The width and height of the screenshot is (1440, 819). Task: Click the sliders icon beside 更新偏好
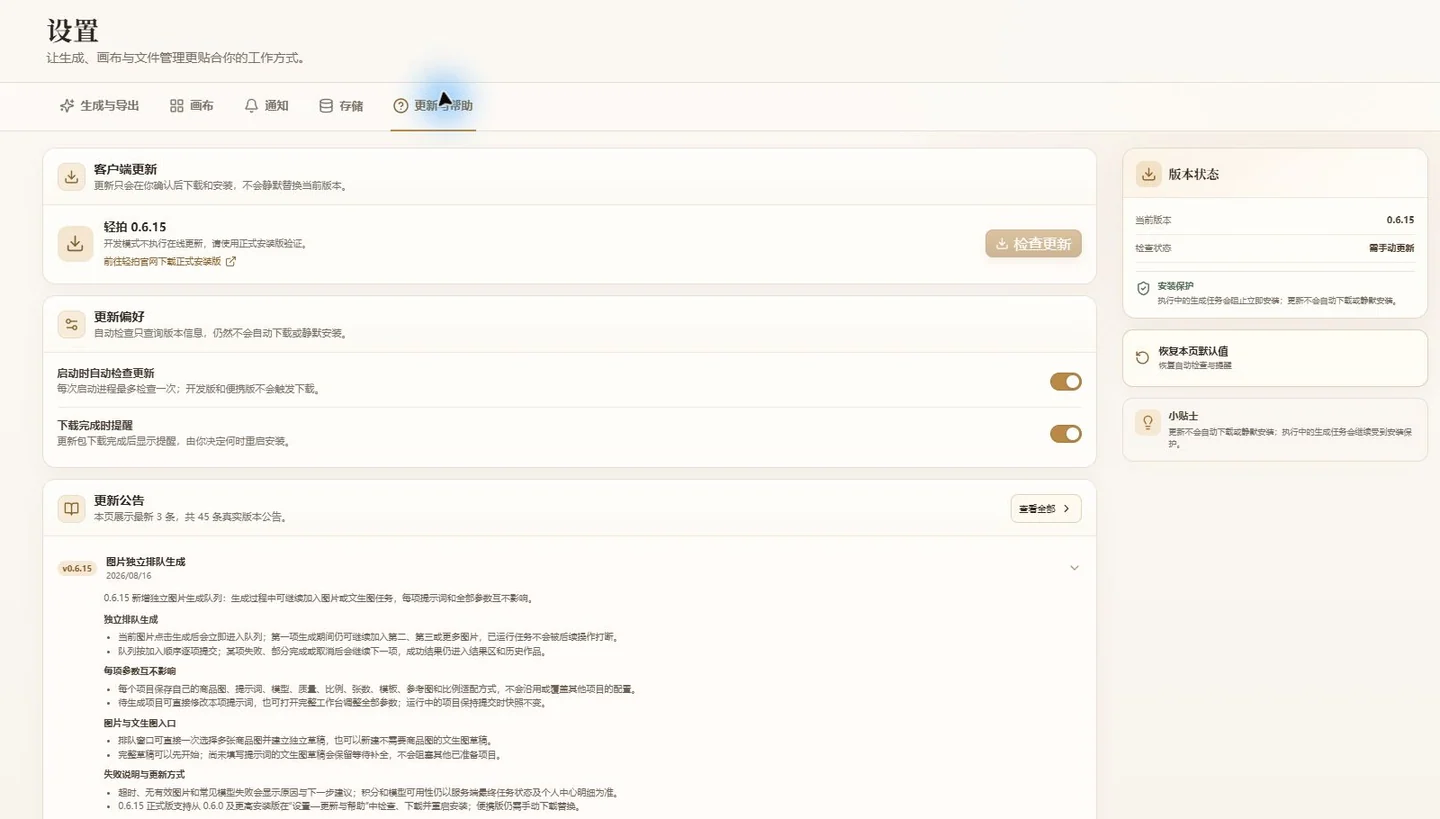(x=71, y=324)
